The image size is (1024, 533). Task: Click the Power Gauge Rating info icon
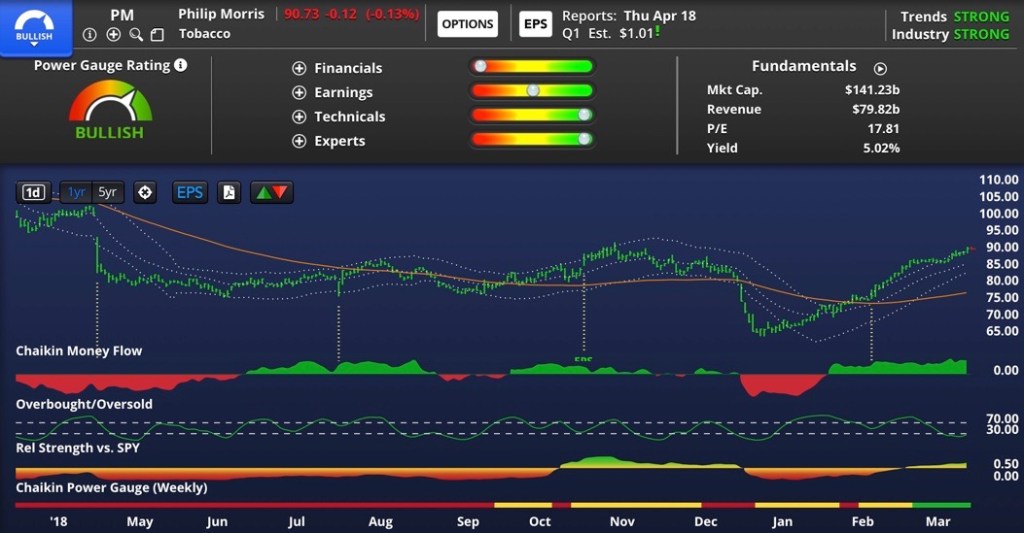(180, 66)
